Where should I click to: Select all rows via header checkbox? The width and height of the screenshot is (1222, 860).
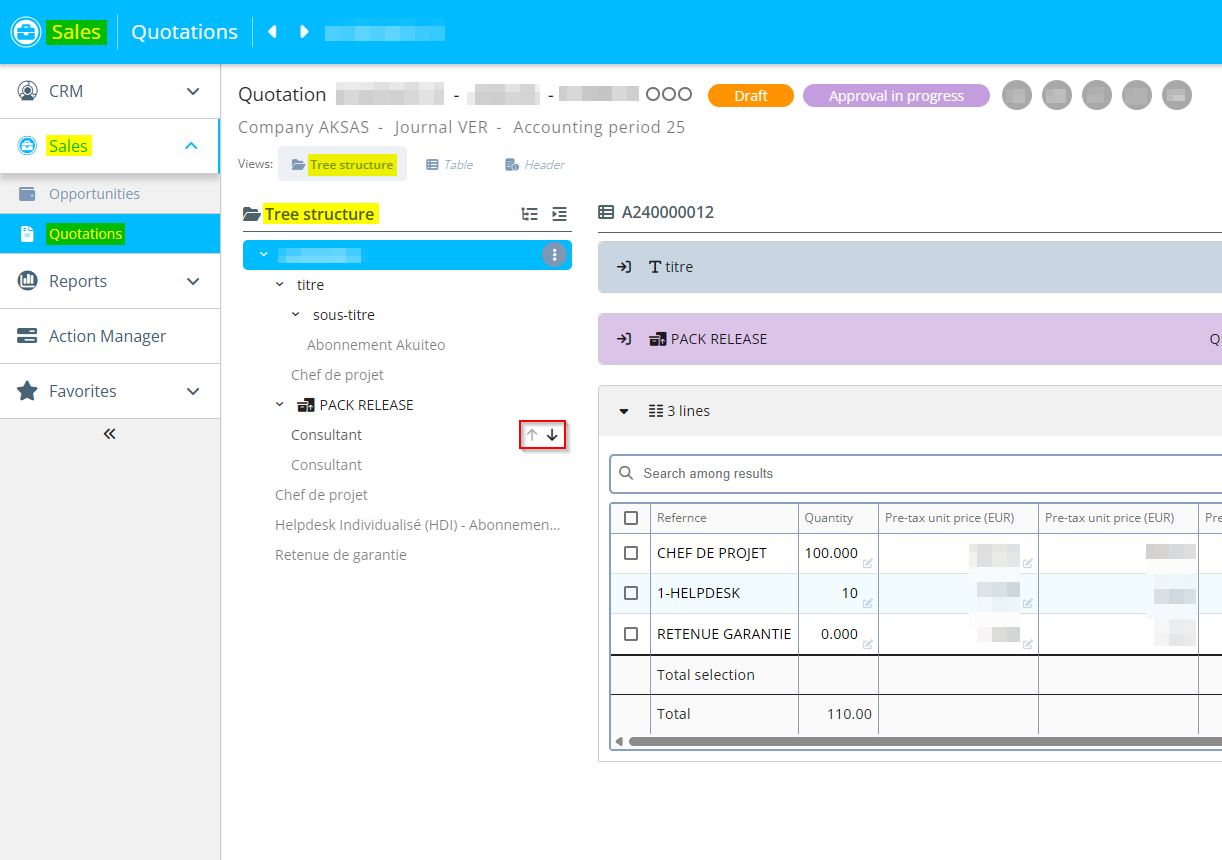click(x=631, y=518)
